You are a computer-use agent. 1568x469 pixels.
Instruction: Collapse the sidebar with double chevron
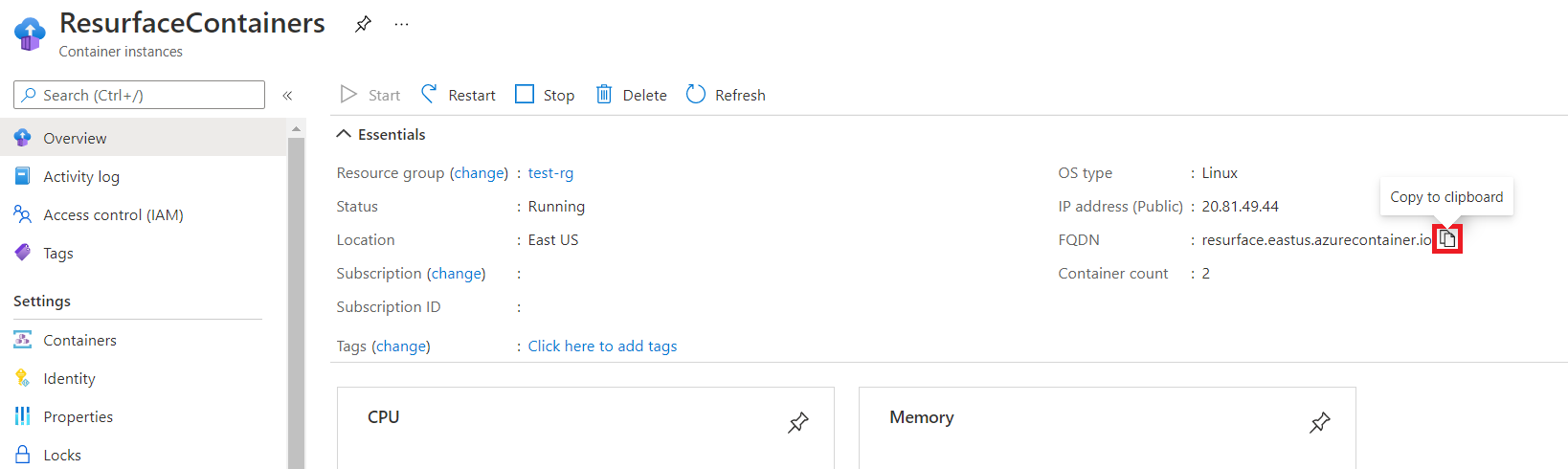287,96
